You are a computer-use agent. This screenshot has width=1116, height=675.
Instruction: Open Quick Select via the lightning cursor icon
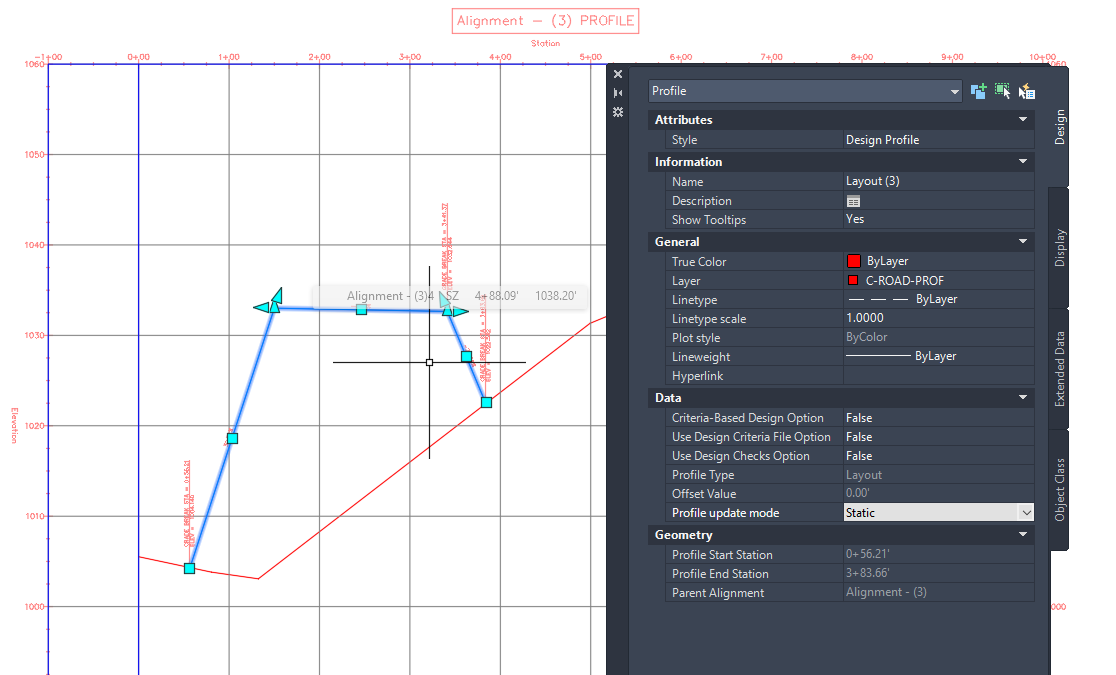pyautogui.click(x=1026, y=91)
